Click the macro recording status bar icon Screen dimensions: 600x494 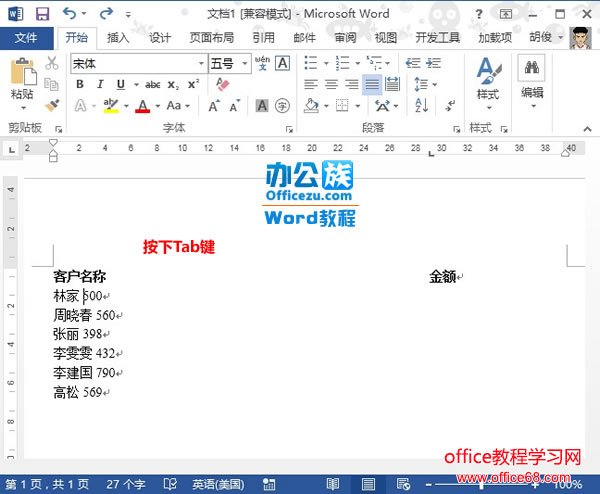pos(269,484)
